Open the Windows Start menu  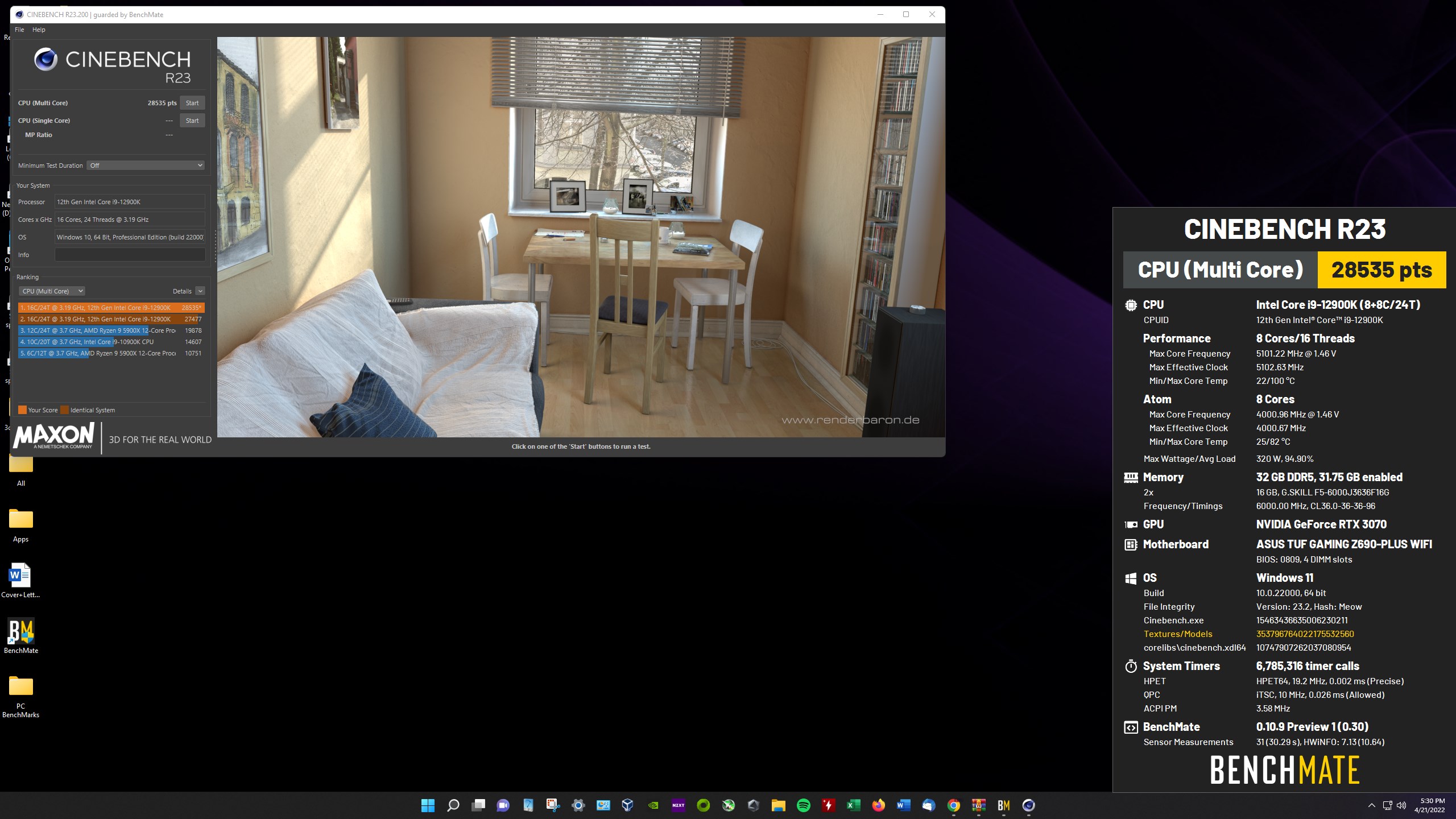[428, 805]
